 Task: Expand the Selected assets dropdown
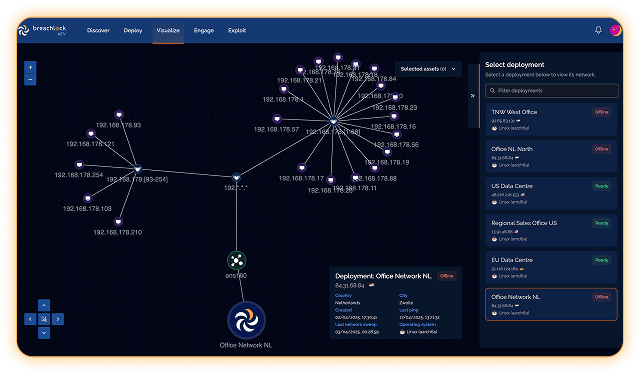click(x=428, y=69)
